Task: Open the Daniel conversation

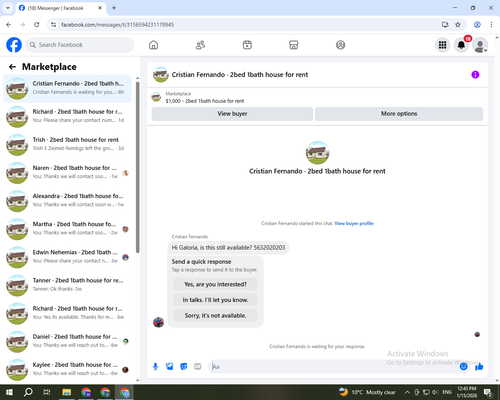Action: click(67, 342)
